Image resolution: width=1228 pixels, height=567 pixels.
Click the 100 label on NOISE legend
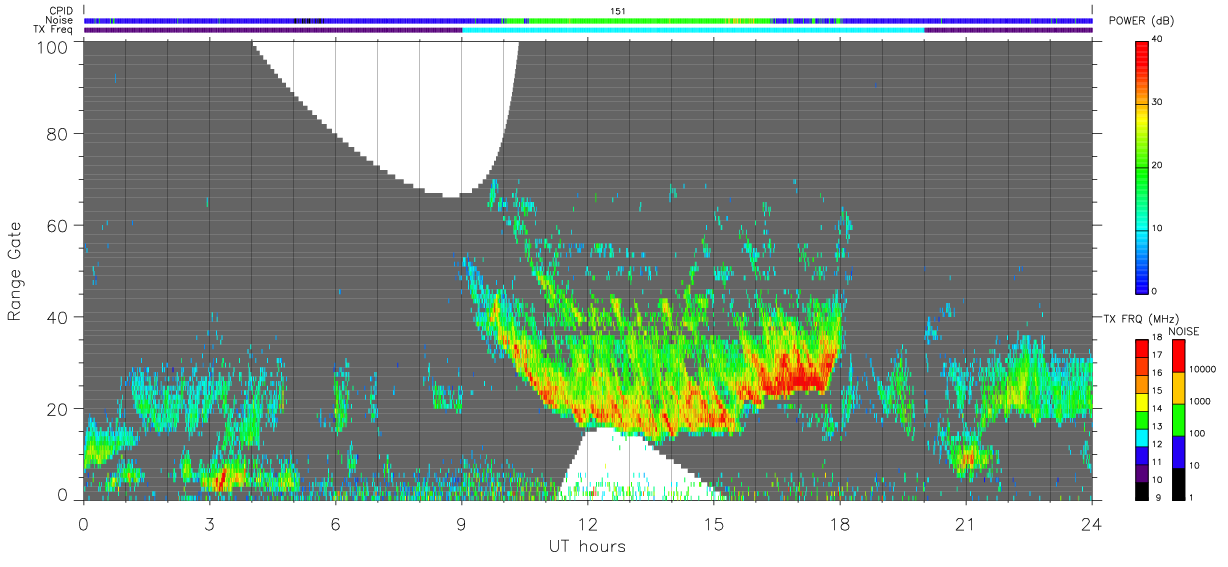(x=1197, y=433)
